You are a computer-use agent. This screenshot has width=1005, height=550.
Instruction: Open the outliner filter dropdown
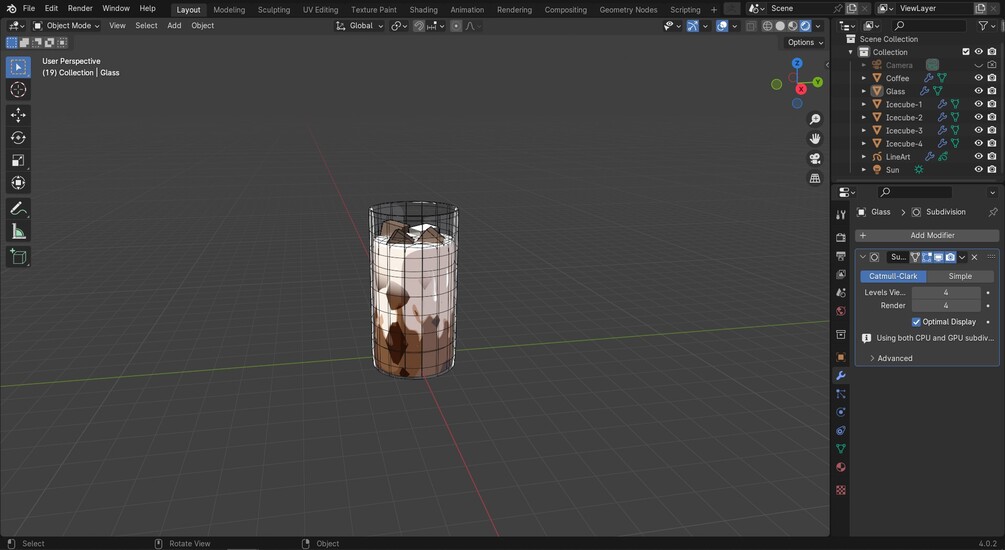tap(986, 26)
